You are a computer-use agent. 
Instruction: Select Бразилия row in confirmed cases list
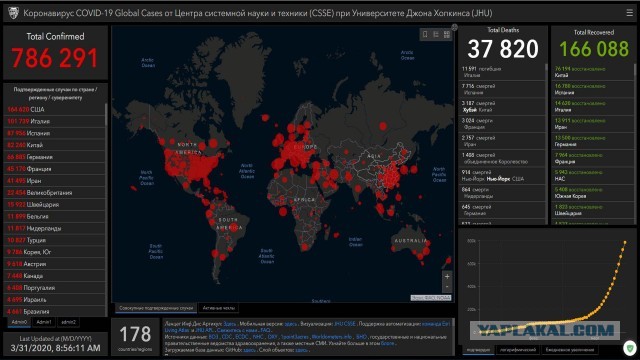click(54, 311)
